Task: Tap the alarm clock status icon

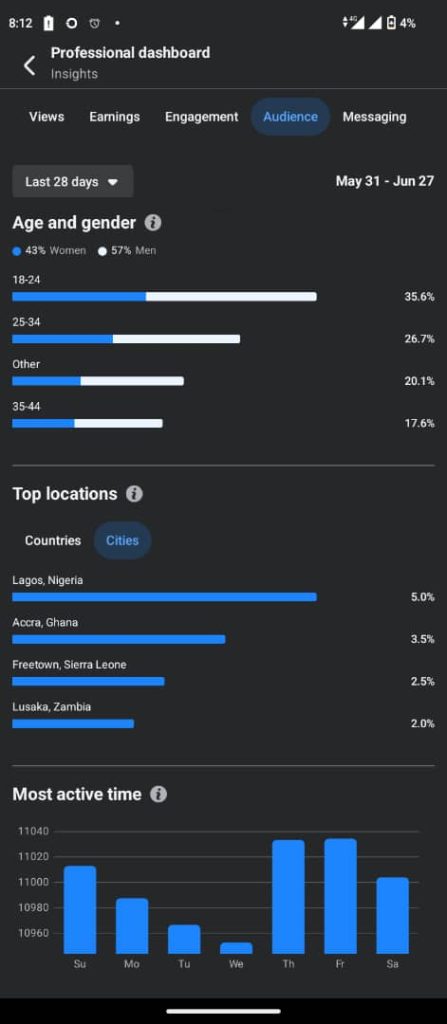Action: (x=95, y=23)
